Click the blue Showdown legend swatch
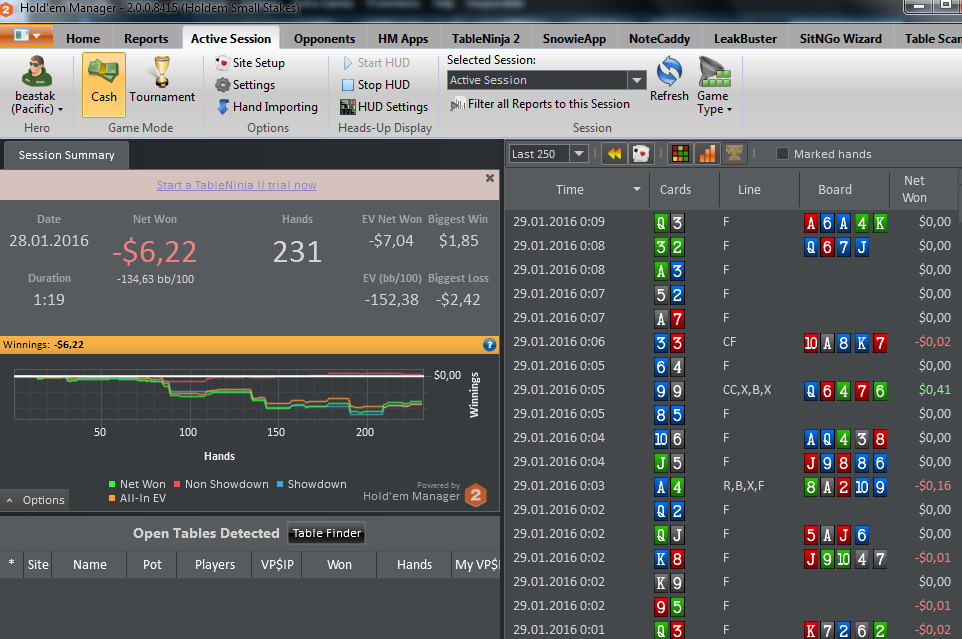The width and height of the screenshot is (962, 639). point(280,484)
